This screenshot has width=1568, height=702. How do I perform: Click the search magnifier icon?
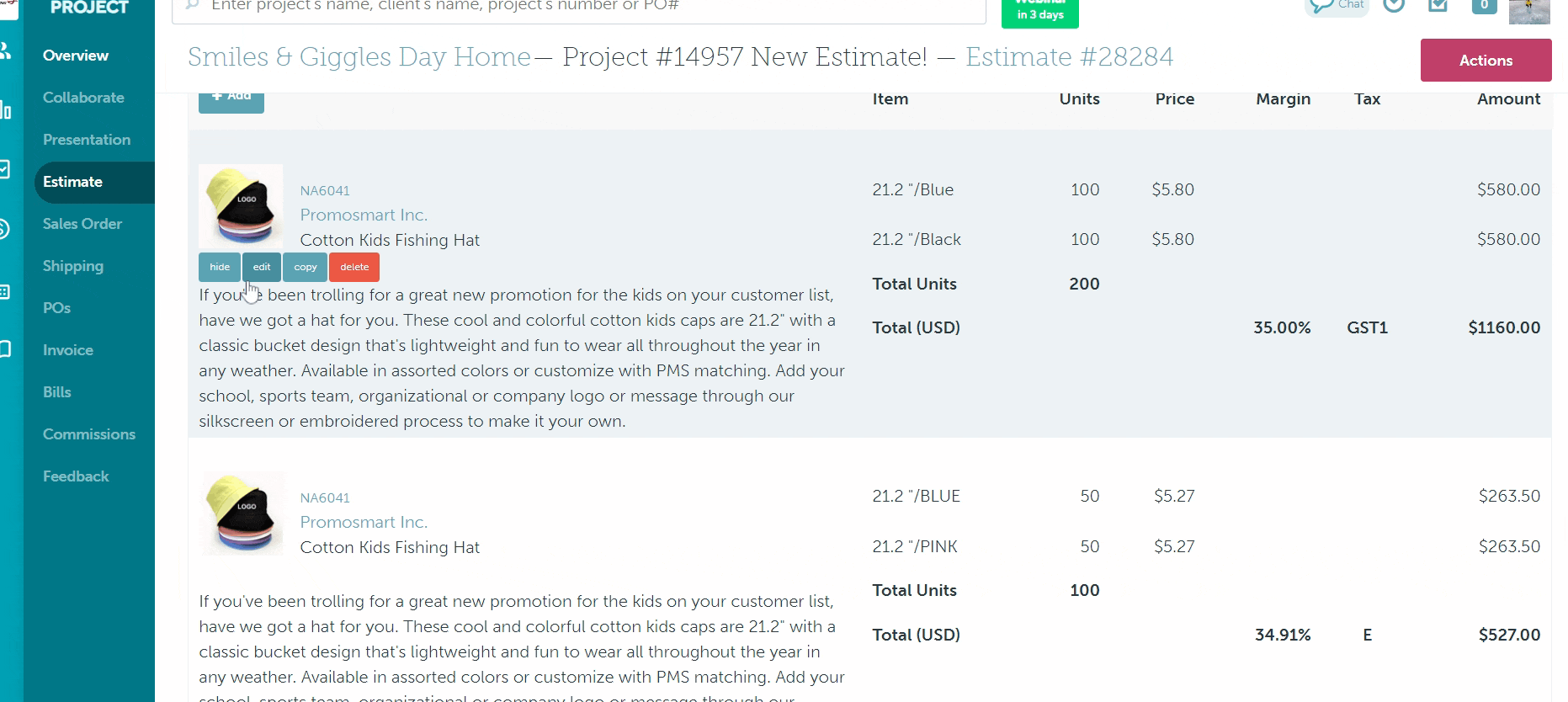pyautogui.click(x=193, y=5)
